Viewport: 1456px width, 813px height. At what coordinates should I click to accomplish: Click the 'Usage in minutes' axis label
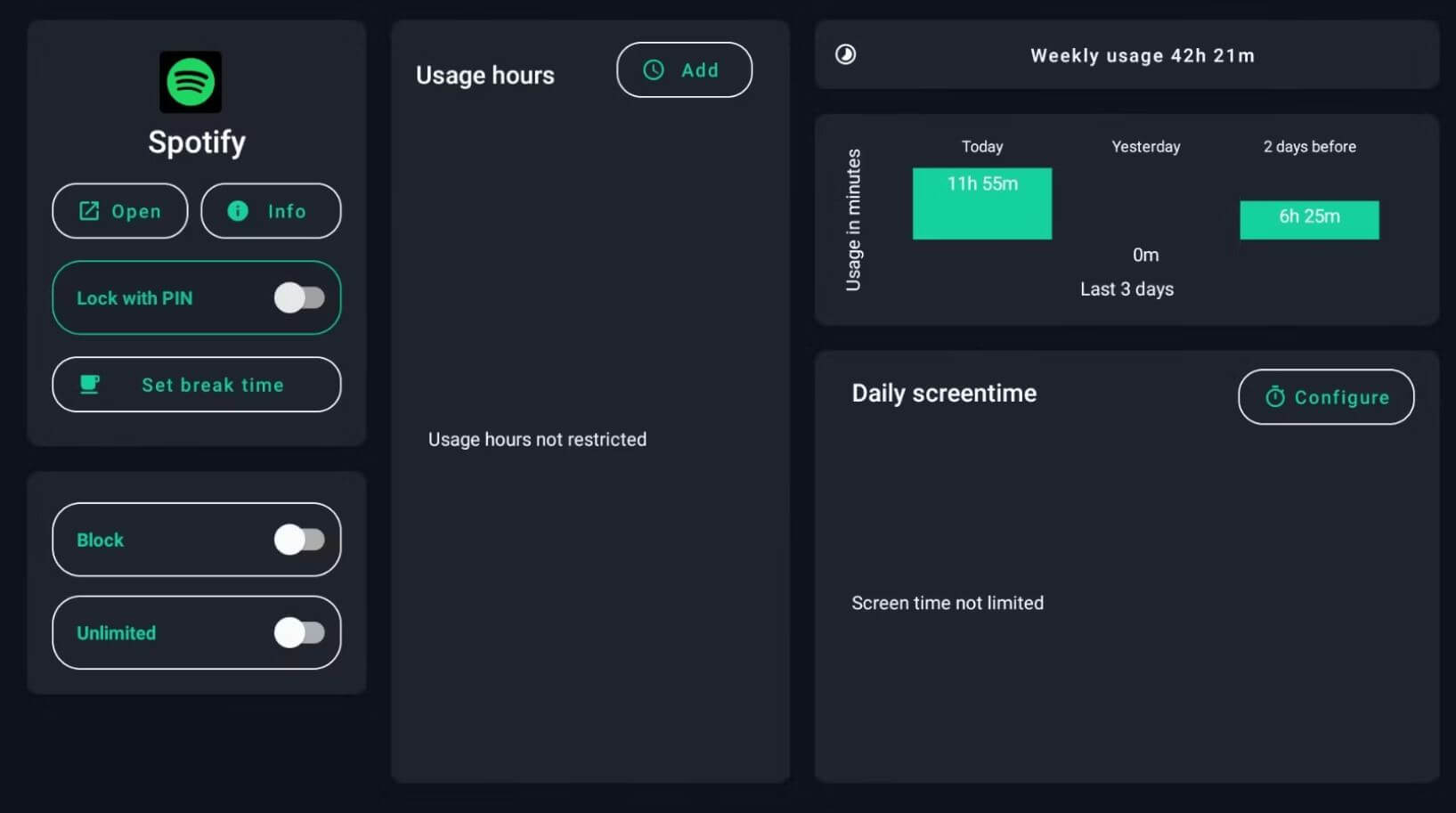(853, 220)
